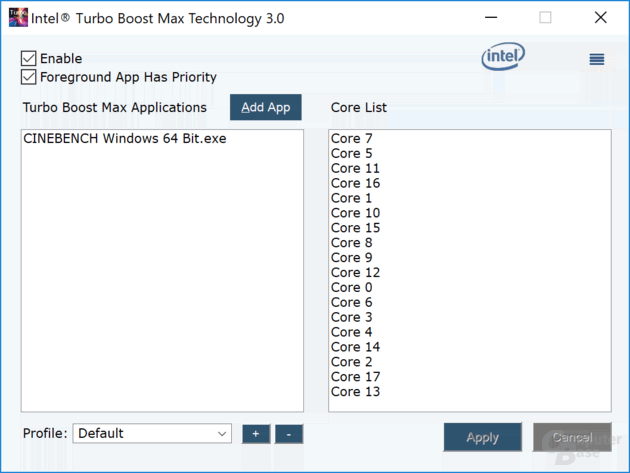Open the hamburger menu icon
Image resolution: width=630 pixels, height=473 pixels.
(597, 59)
